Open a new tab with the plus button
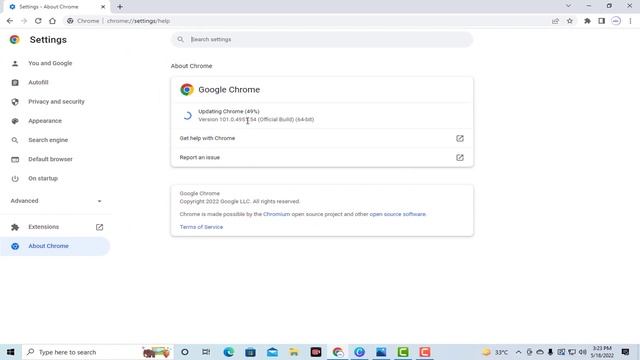The image size is (640, 360). pos(120,7)
